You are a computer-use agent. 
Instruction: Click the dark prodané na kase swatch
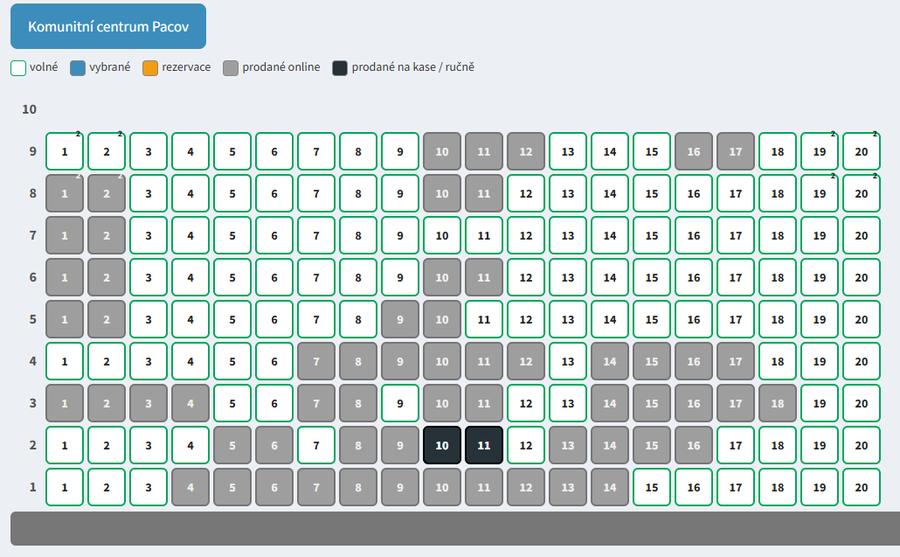tap(340, 68)
